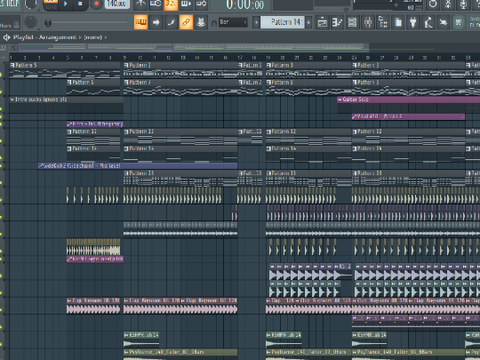The height and width of the screenshot is (360, 480).
Task: Click the rightmost full icon, second toolbar row
Action: point(459,23)
